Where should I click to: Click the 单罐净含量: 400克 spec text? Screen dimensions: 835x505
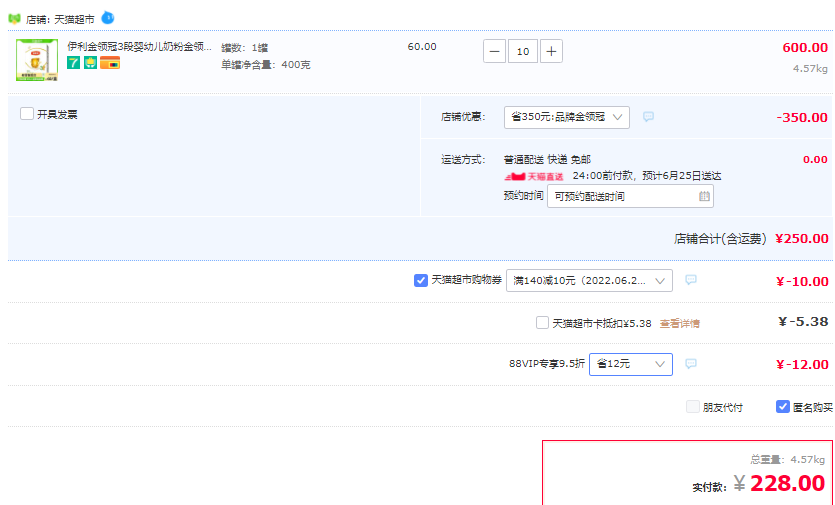coord(266,65)
